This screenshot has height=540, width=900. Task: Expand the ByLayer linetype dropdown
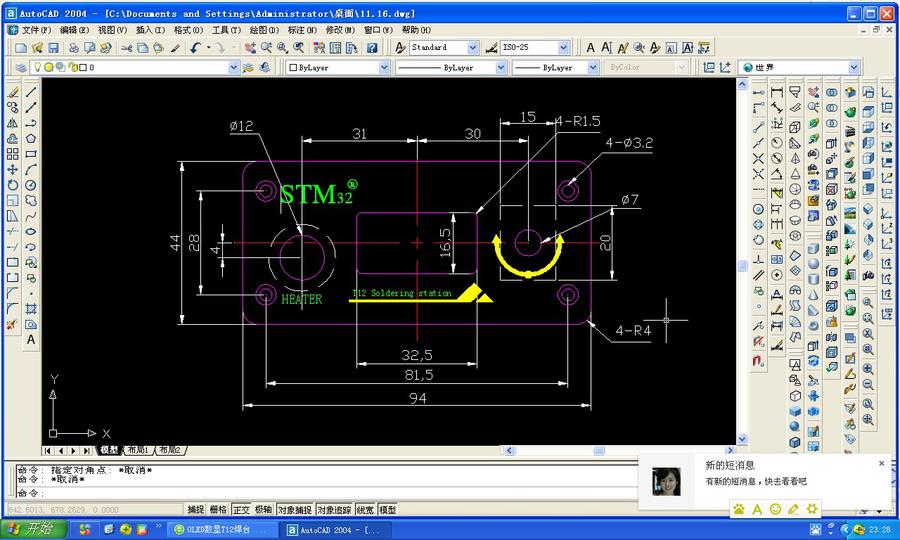point(501,68)
